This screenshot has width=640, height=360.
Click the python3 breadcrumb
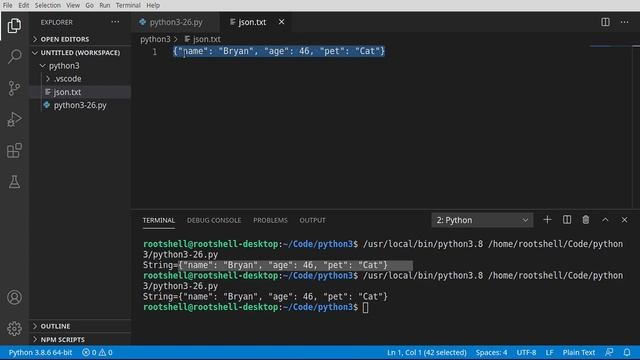click(155, 39)
